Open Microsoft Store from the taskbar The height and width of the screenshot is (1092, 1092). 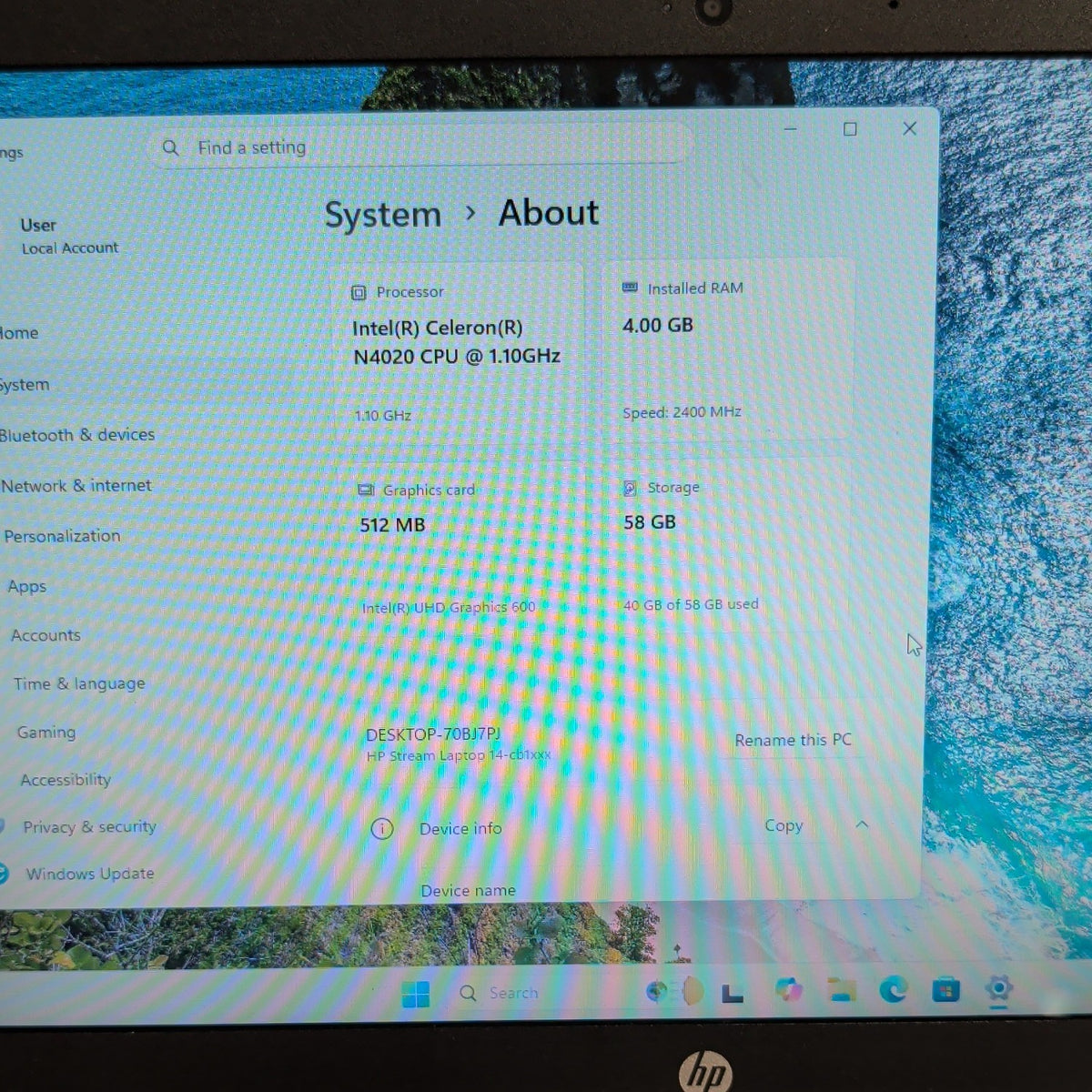(x=946, y=989)
